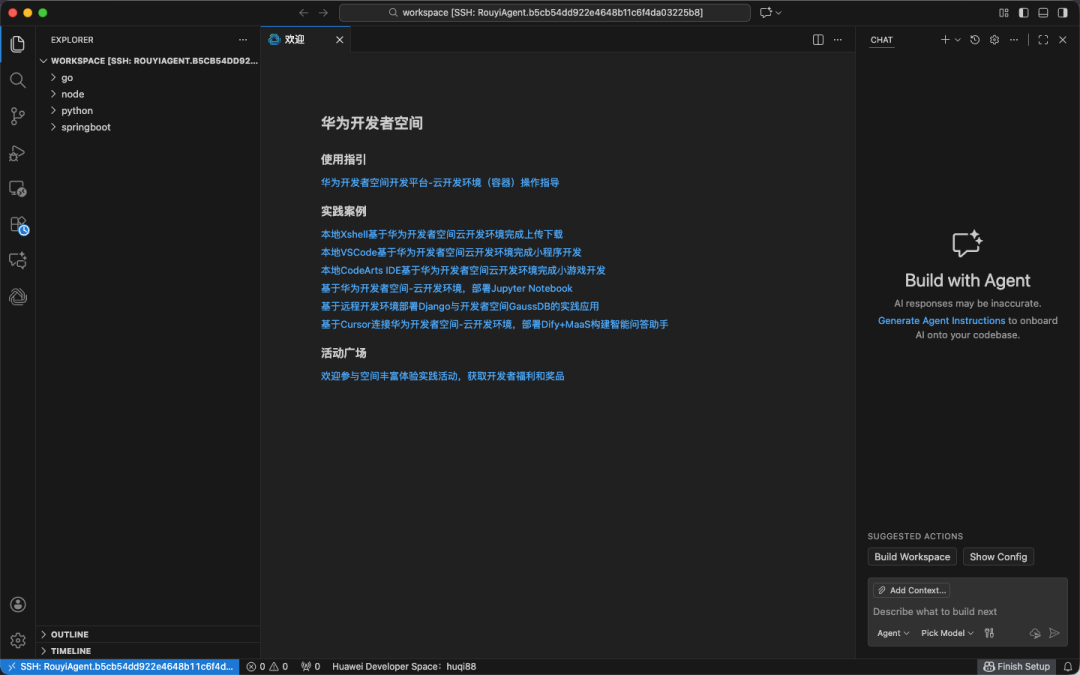Click the send chat message arrow
1080x675 pixels.
1054,633
